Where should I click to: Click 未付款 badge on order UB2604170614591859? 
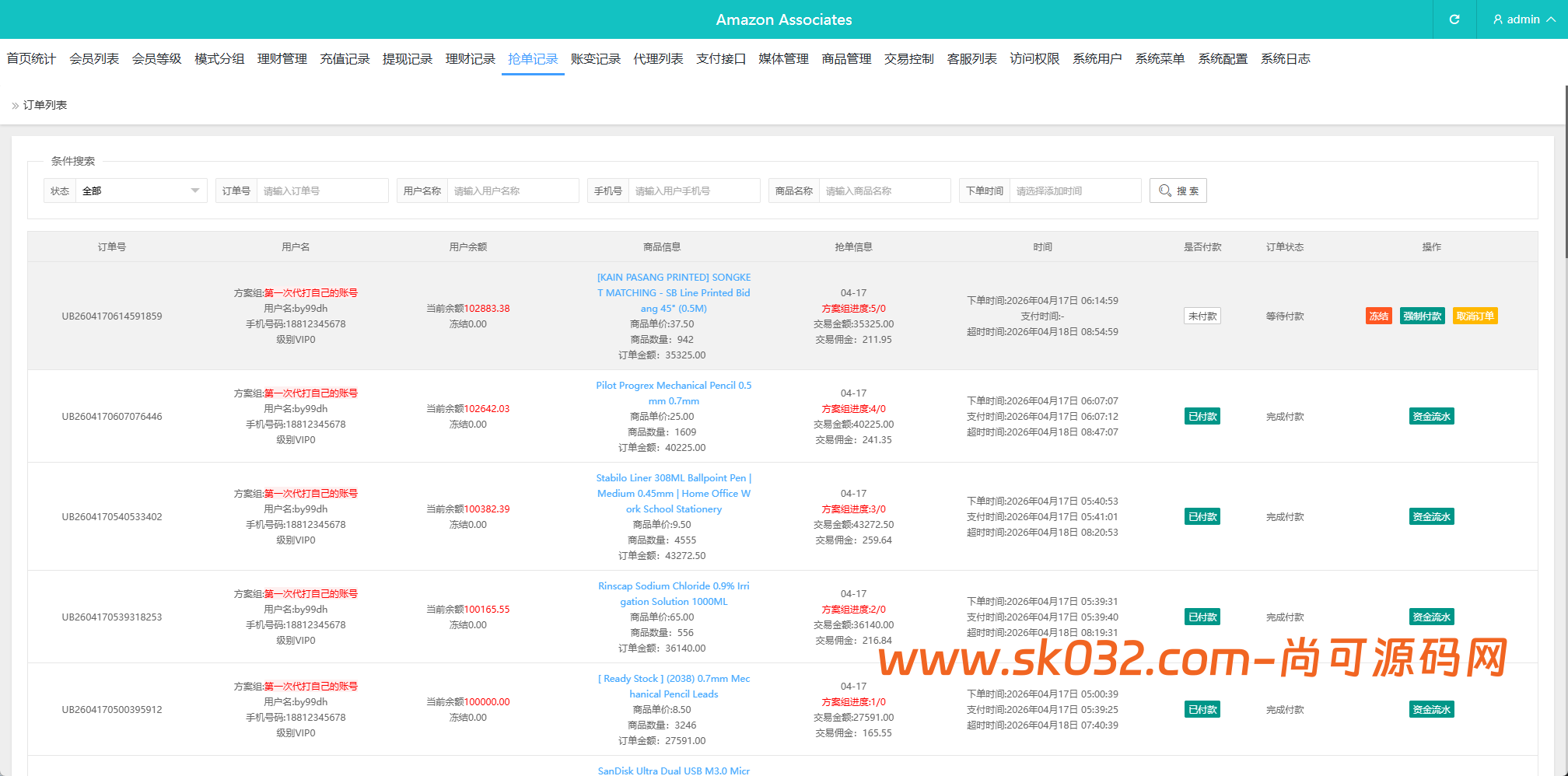pos(1202,316)
